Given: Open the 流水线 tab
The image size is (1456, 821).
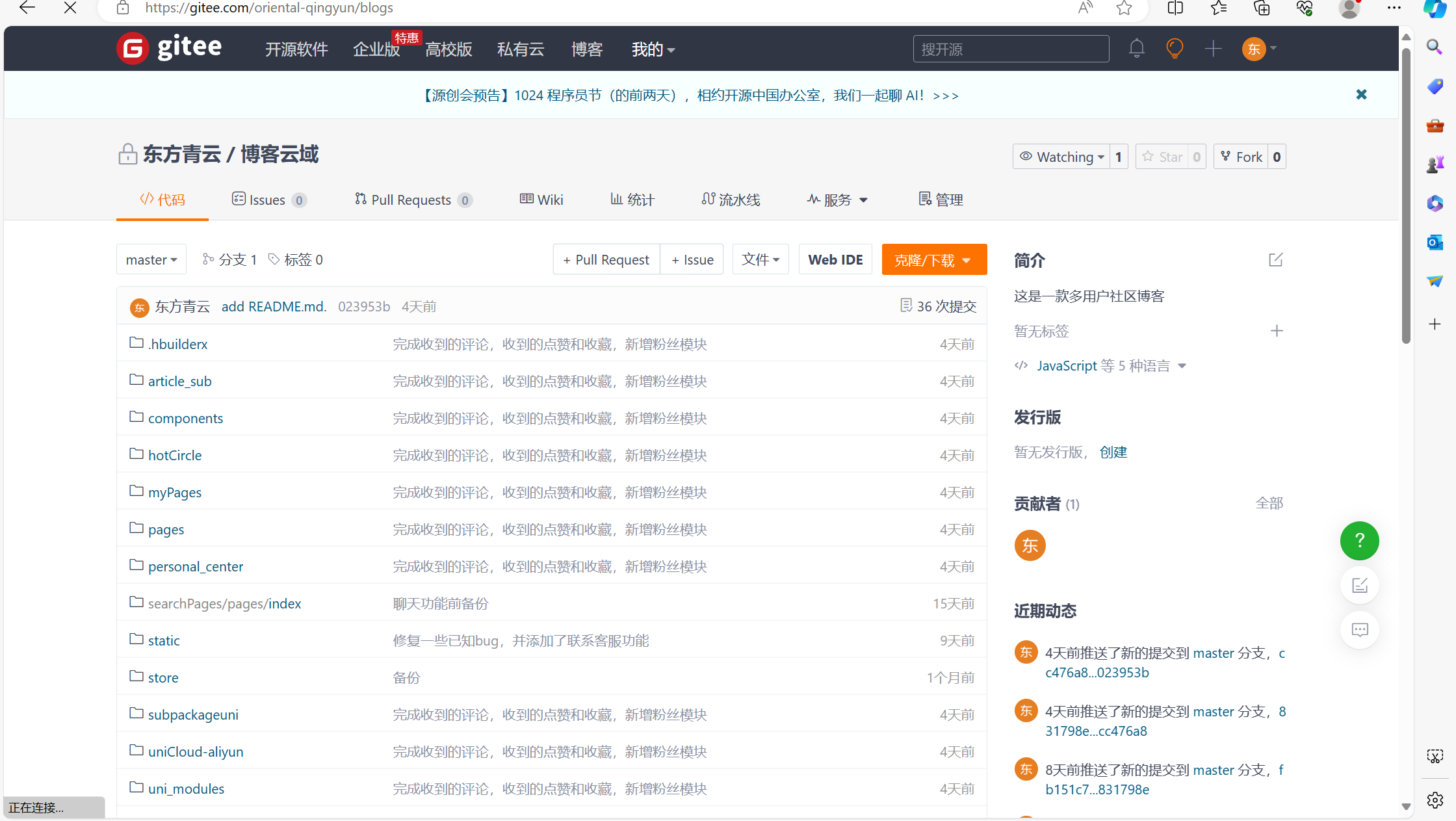Looking at the screenshot, I should click(x=731, y=200).
